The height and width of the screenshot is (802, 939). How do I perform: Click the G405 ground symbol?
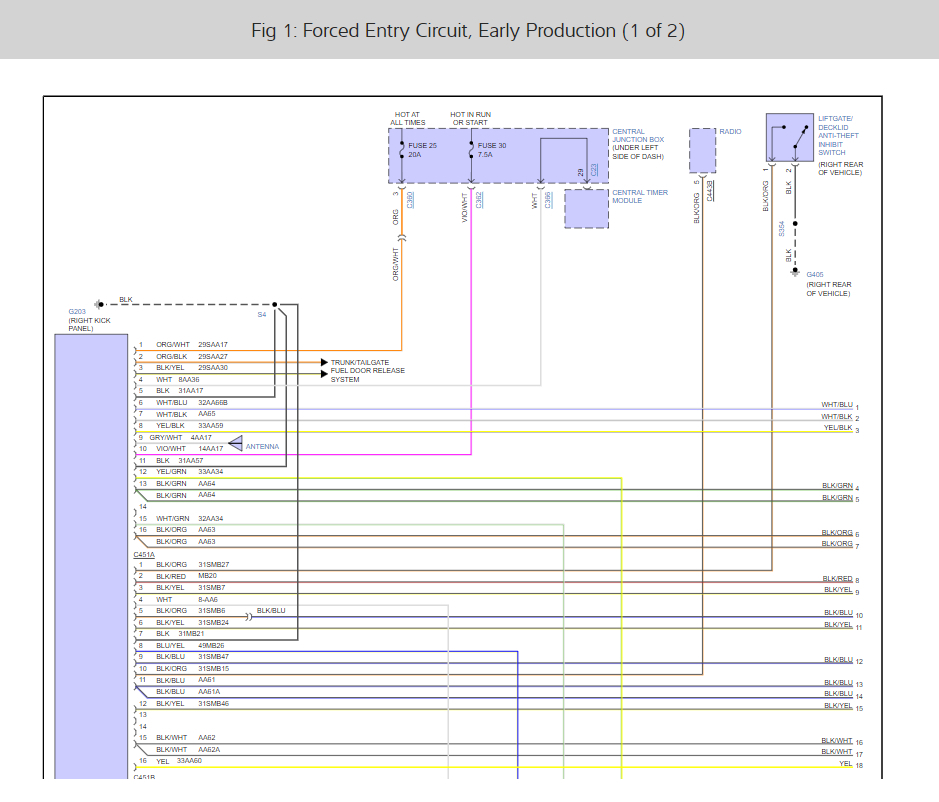click(x=796, y=270)
